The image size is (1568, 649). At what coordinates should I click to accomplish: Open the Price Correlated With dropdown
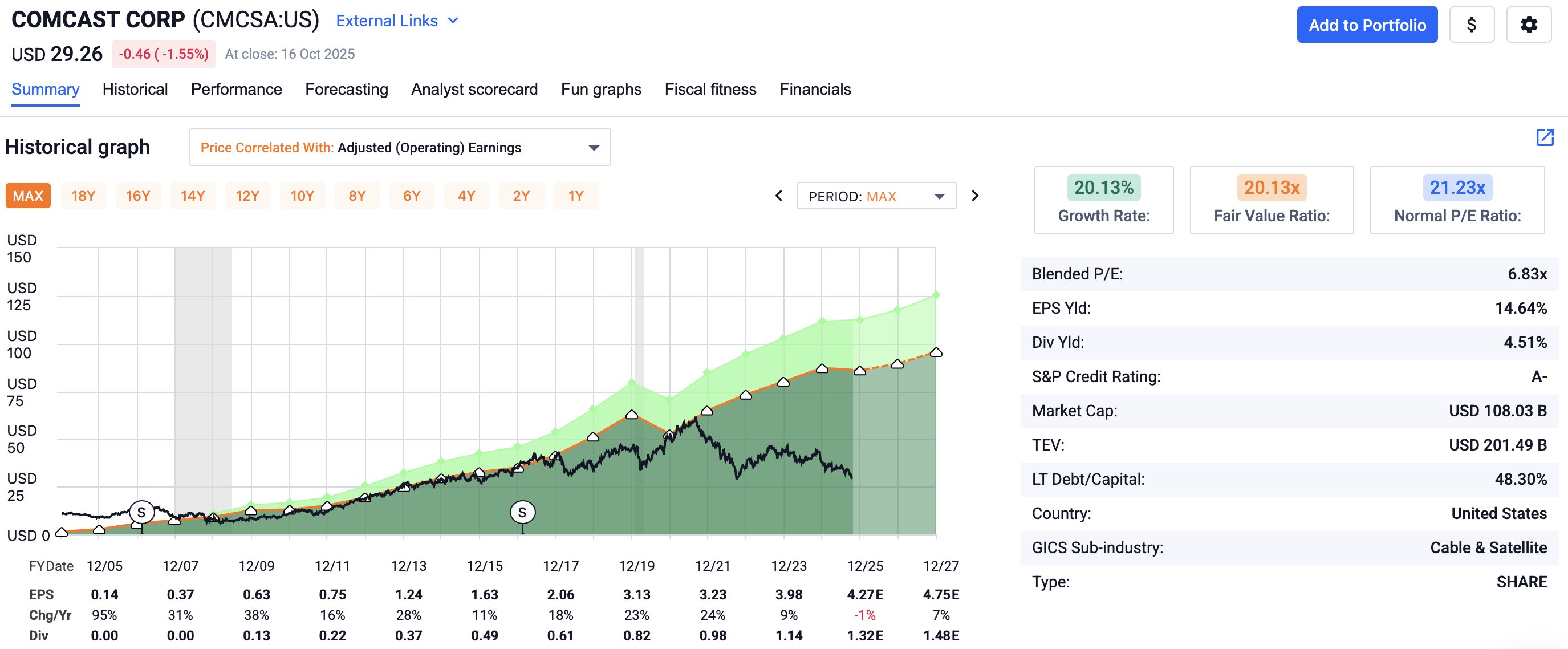coord(400,147)
